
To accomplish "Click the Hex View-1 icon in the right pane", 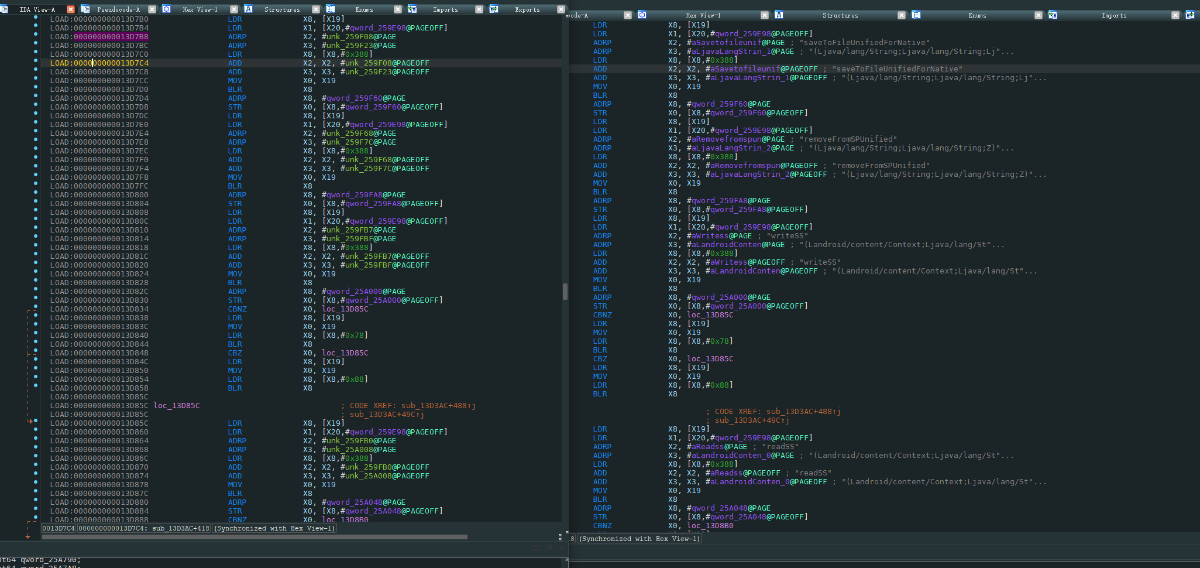I will pyautogui.click(x=642, y=16).
